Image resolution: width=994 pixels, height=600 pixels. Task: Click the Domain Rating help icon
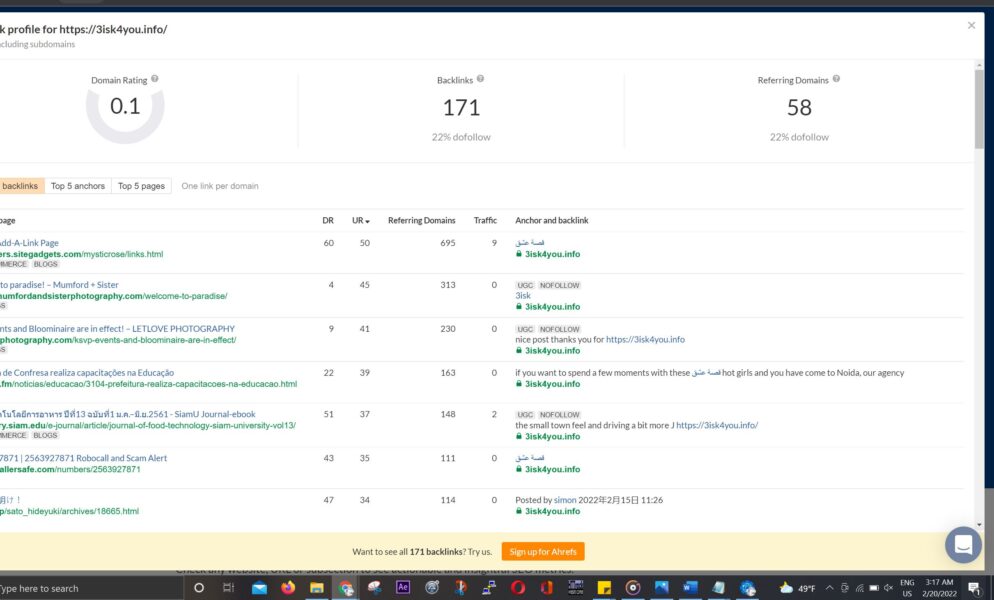(155, 79)
